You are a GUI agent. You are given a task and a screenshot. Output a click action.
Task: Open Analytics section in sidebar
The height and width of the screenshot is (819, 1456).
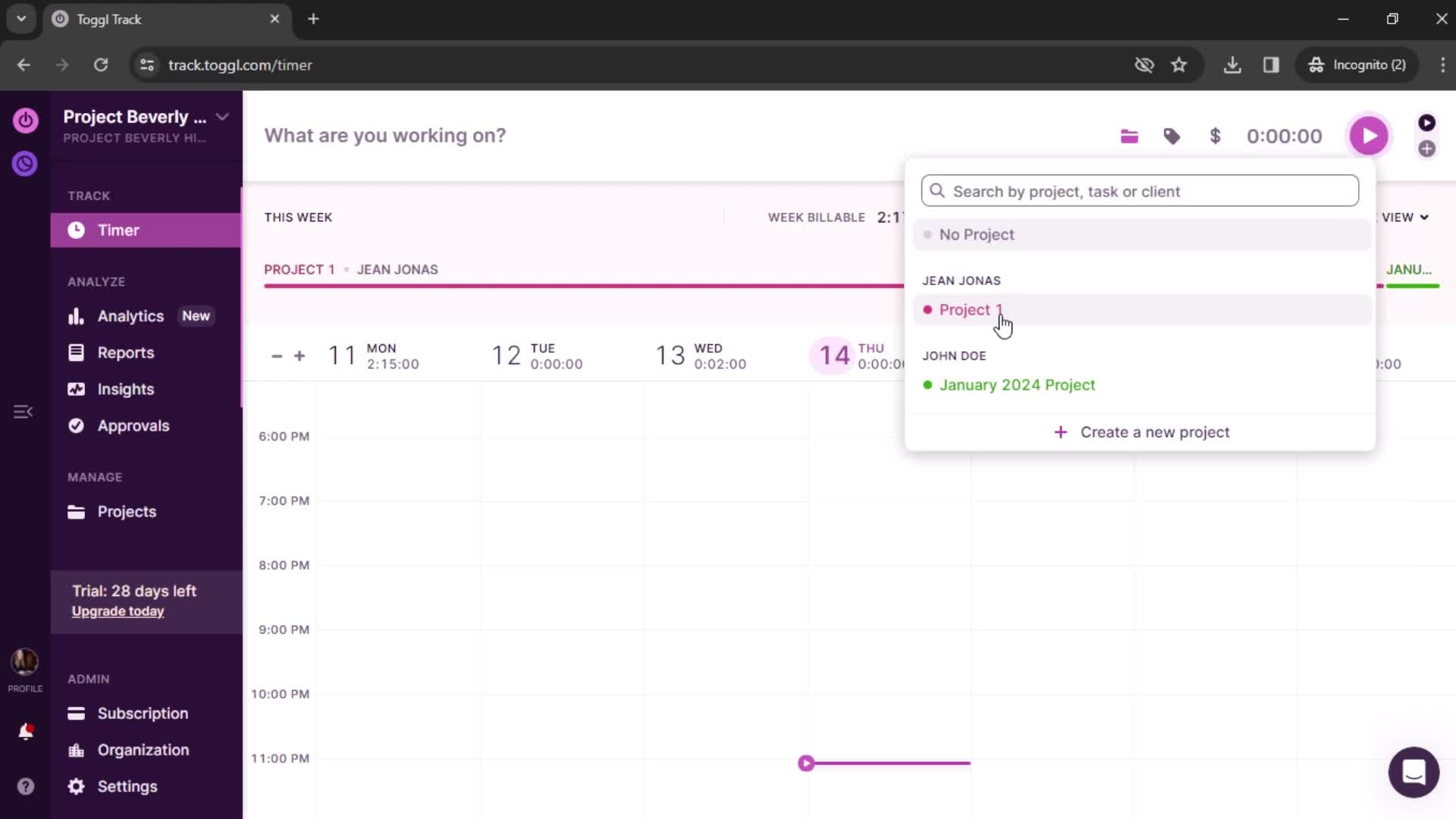(131, 316)
